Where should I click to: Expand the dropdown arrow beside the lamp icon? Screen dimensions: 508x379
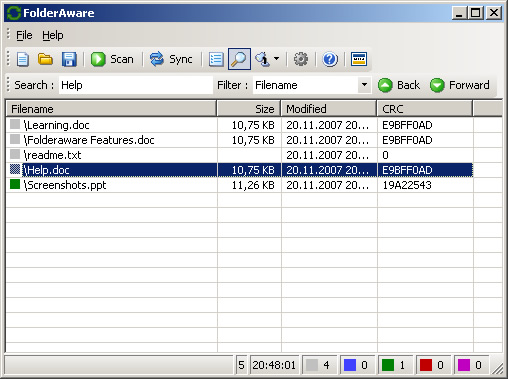pos(276,59)
